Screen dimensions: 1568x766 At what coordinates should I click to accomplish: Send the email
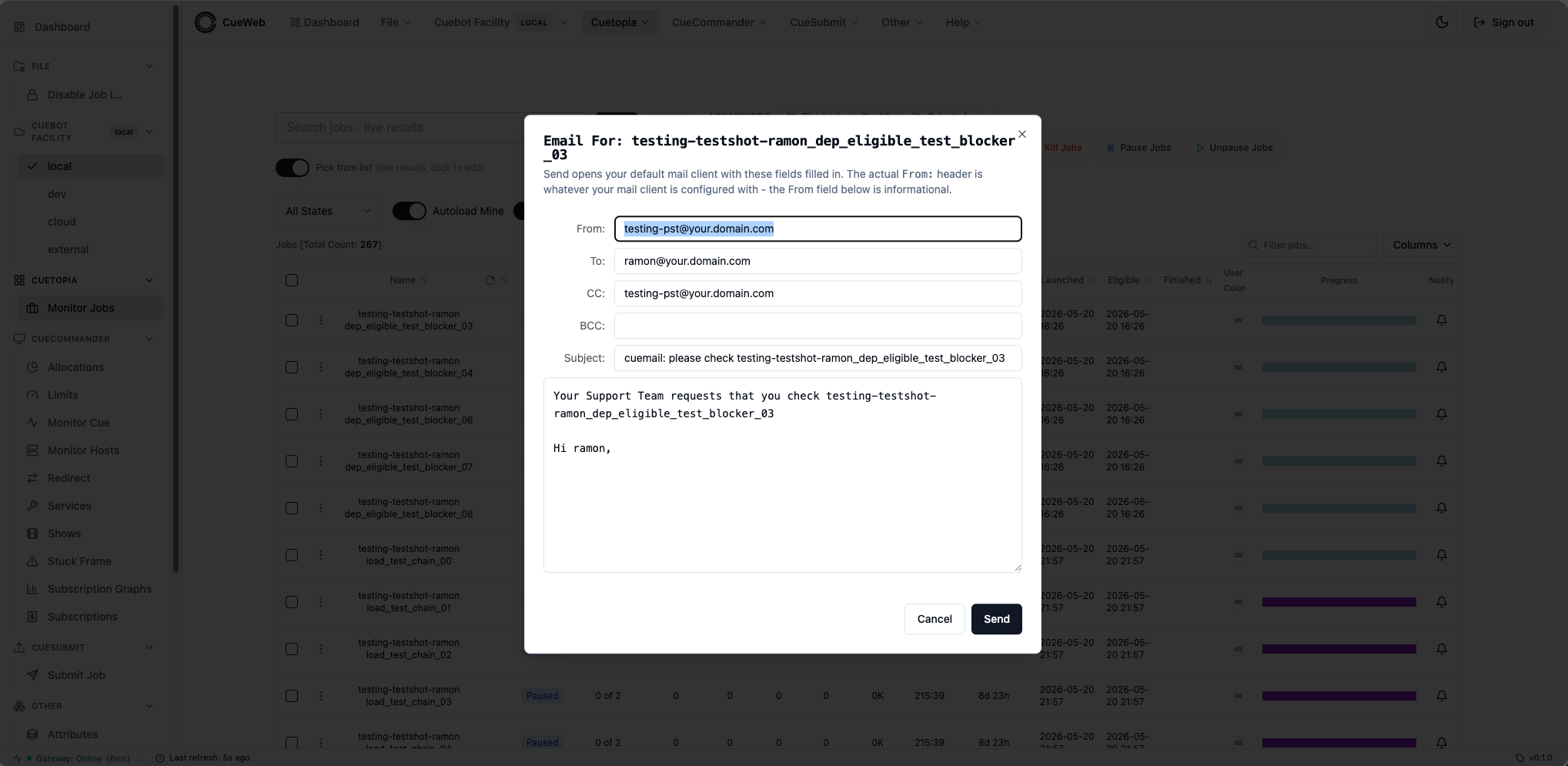(996, 619)
